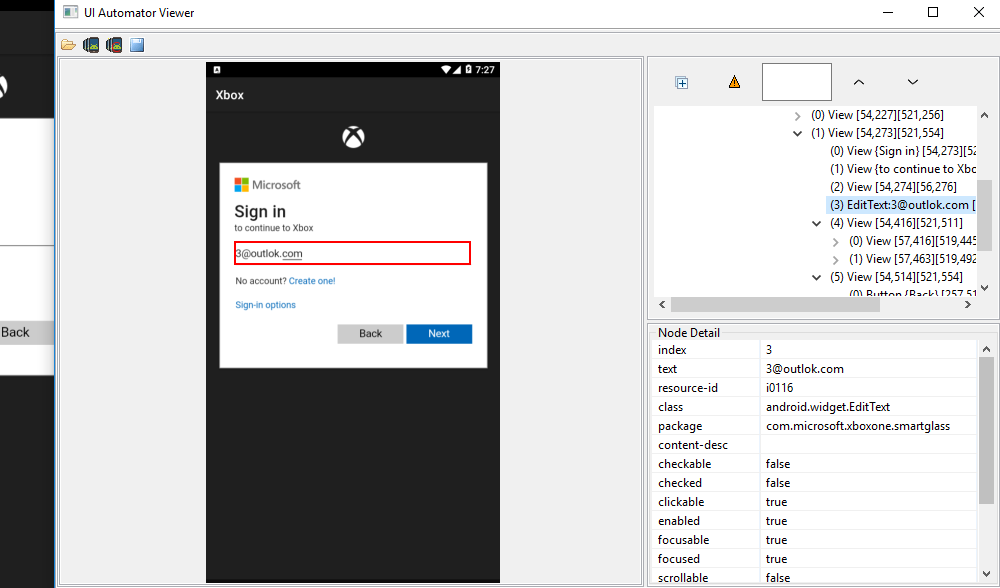Go to next search result down arrow
The image size is (1000, 588).
pyautogui.click(x=913, y=82)
